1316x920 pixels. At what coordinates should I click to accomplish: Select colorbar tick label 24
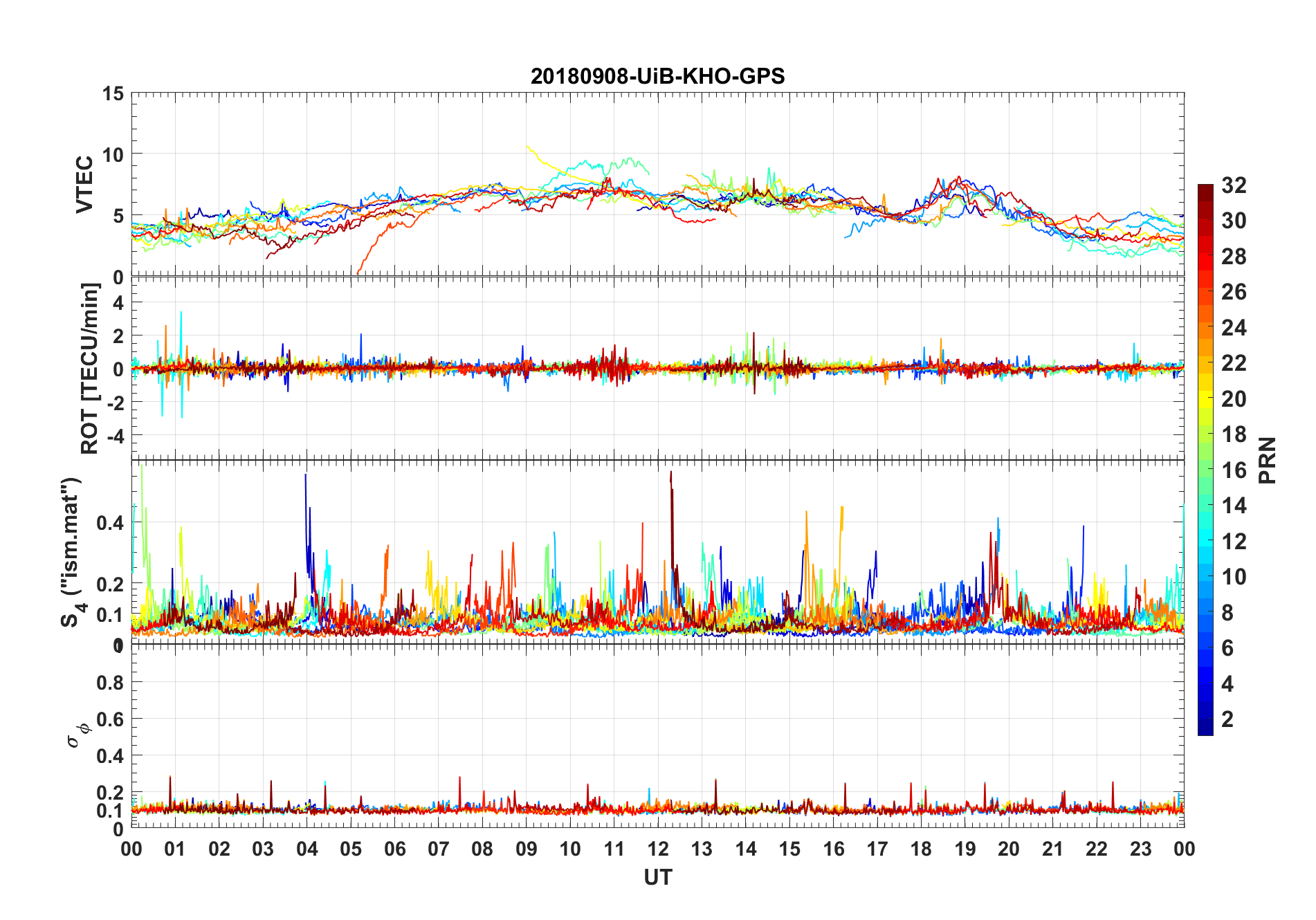(x=1234, y=328)
